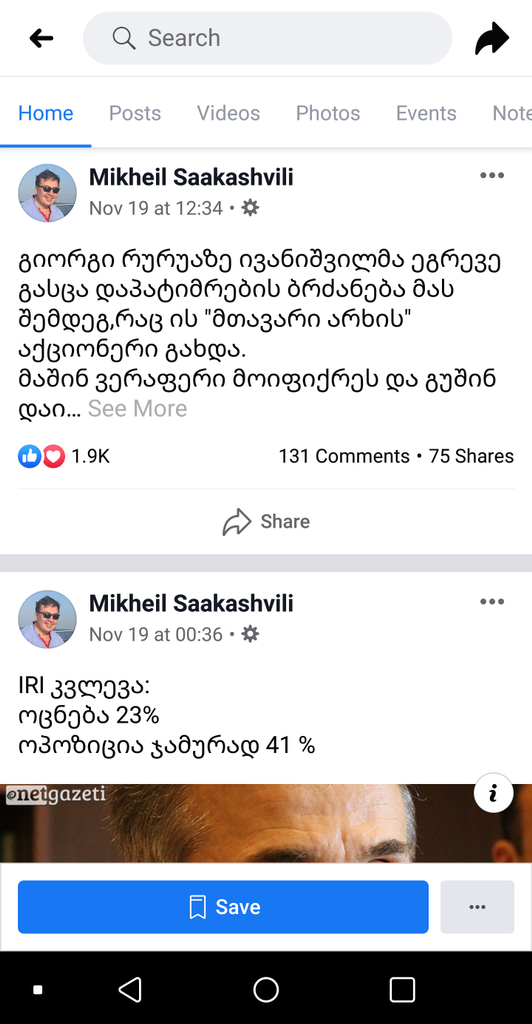This screenshot has width=532, height=1024.
Task: Tap the share arrow icon in the header
Action: [x=492, y=39]
